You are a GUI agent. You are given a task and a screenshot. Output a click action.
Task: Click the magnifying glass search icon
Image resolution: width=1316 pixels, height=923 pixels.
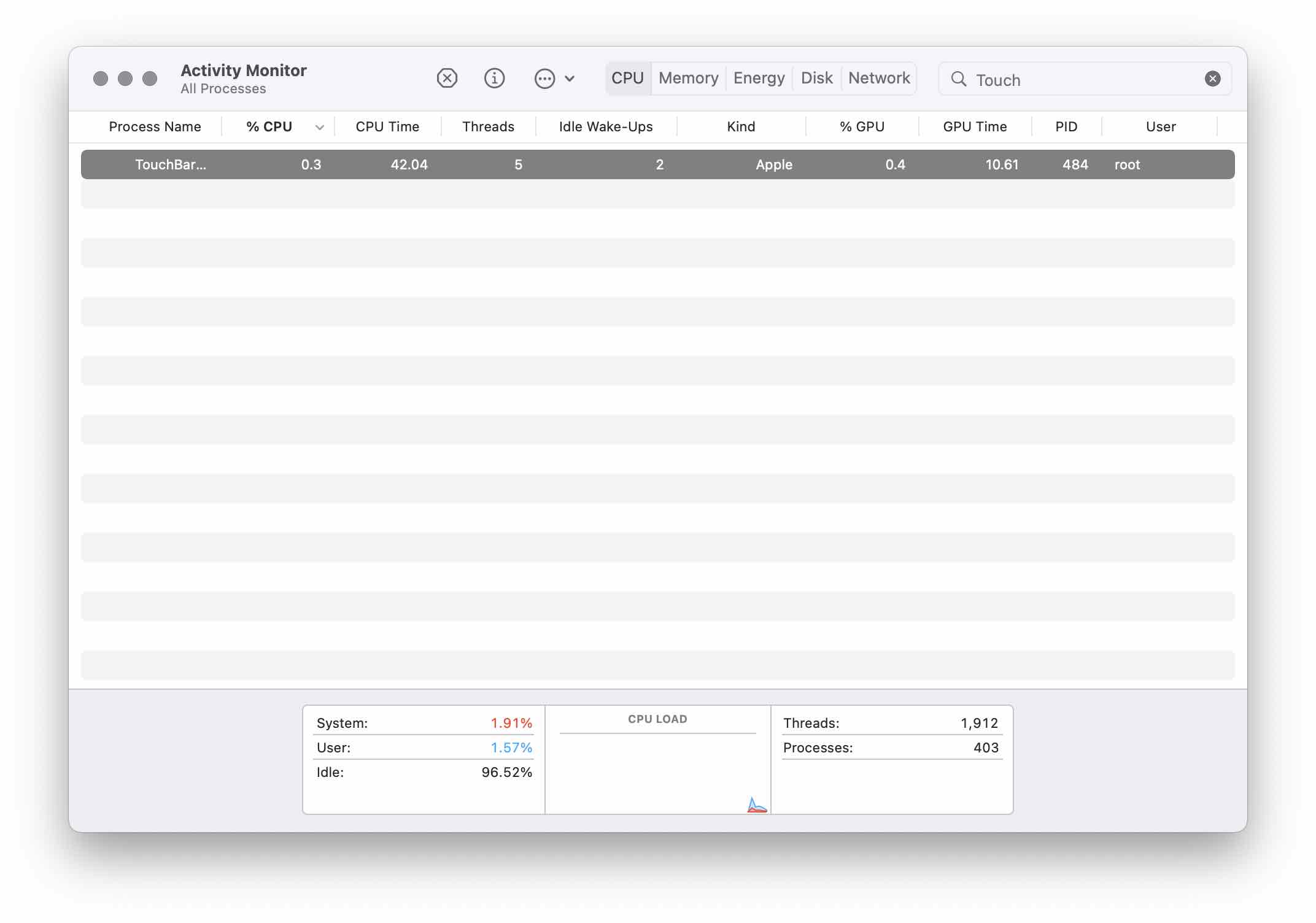click(x=958, y=79)
